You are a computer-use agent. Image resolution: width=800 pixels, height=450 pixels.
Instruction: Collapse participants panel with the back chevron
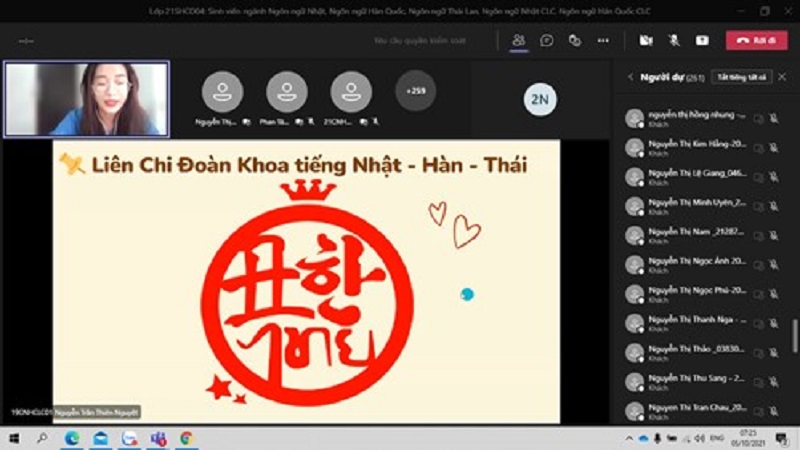click(x=631, y=77)
